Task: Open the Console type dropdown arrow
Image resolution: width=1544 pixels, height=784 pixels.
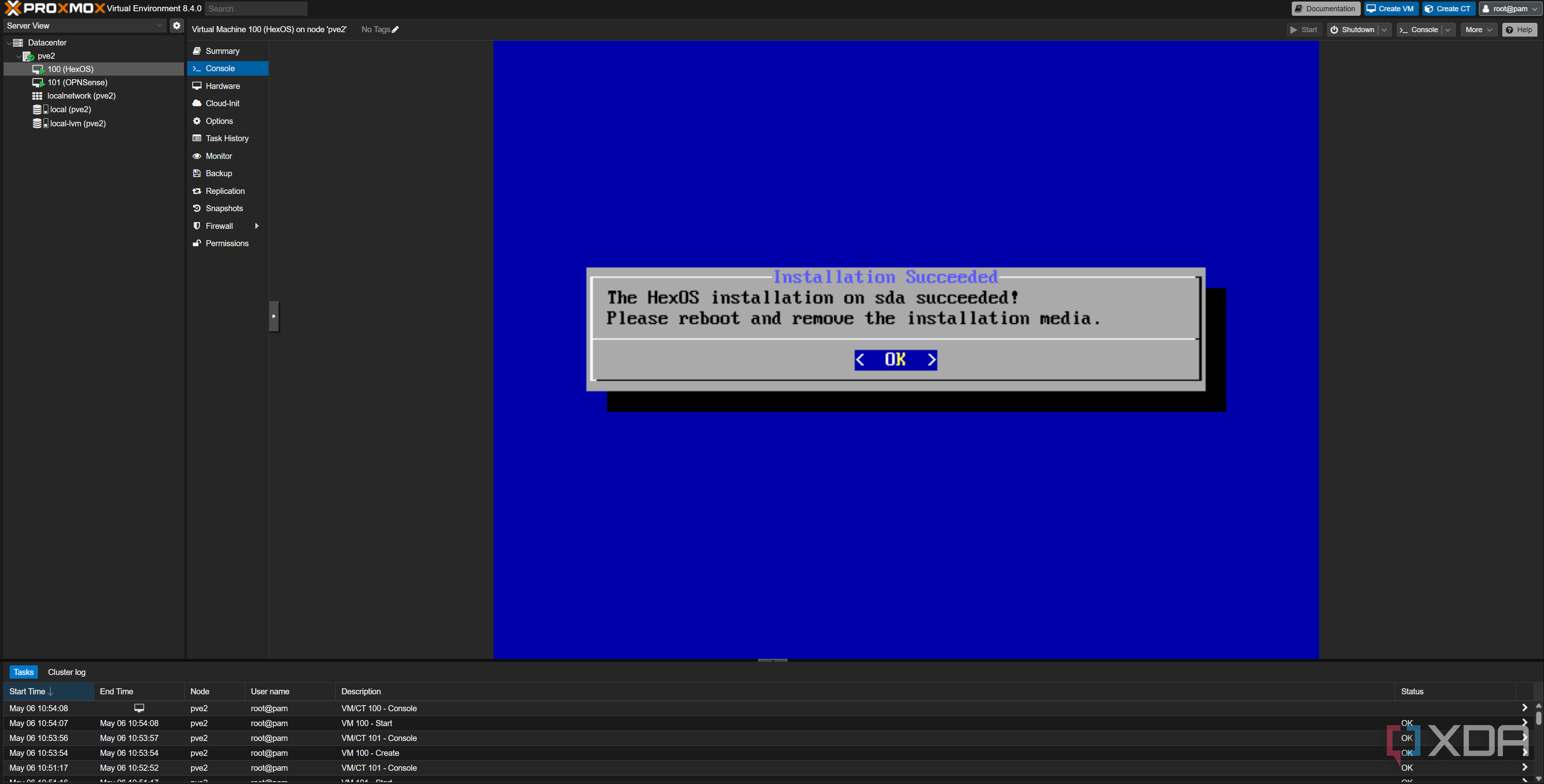Action: pos(1448,29)
